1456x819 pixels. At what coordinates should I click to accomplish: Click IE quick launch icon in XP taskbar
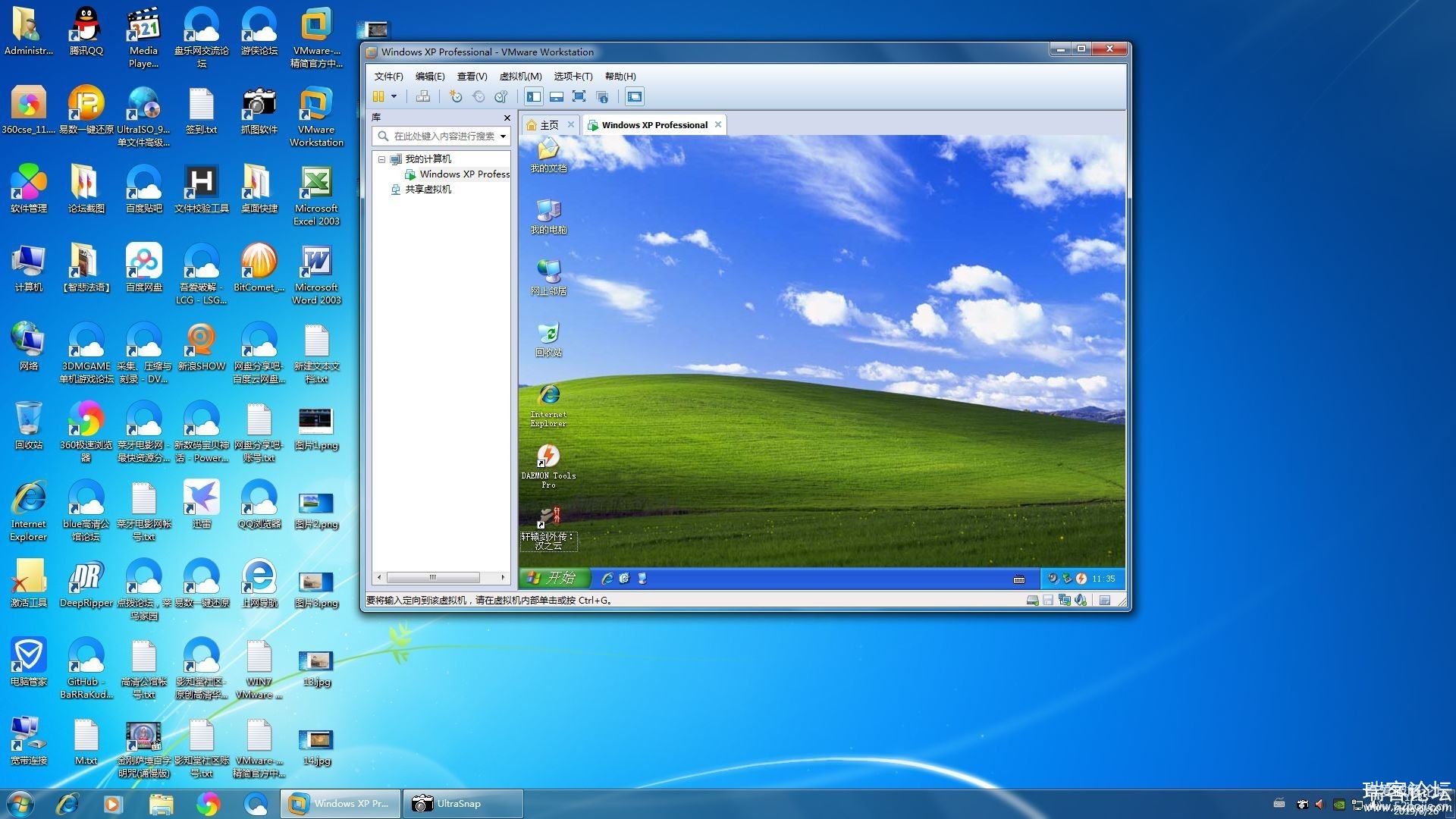tap(607, 579)
